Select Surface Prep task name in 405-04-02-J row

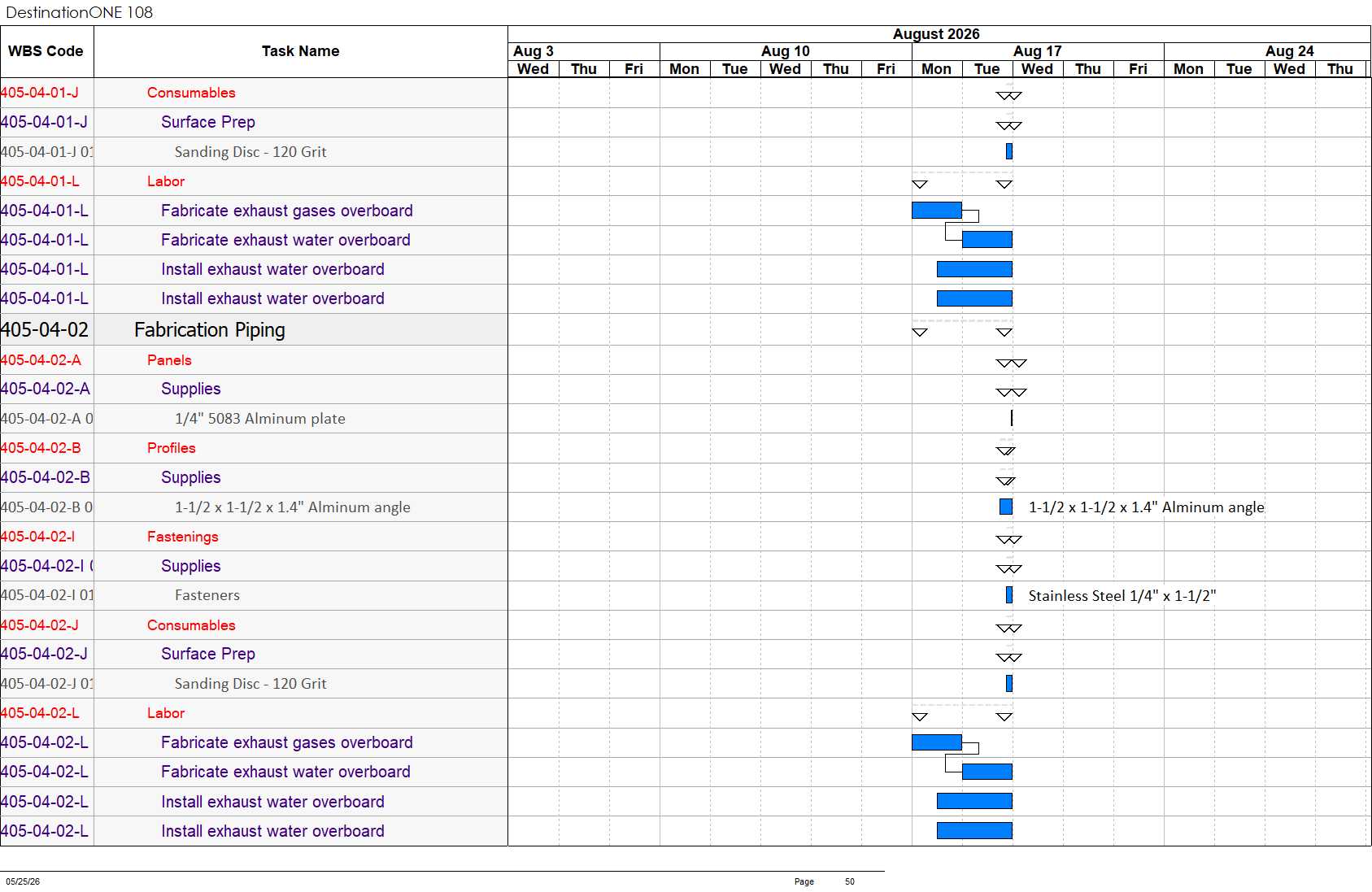click(x=208, y=654)
